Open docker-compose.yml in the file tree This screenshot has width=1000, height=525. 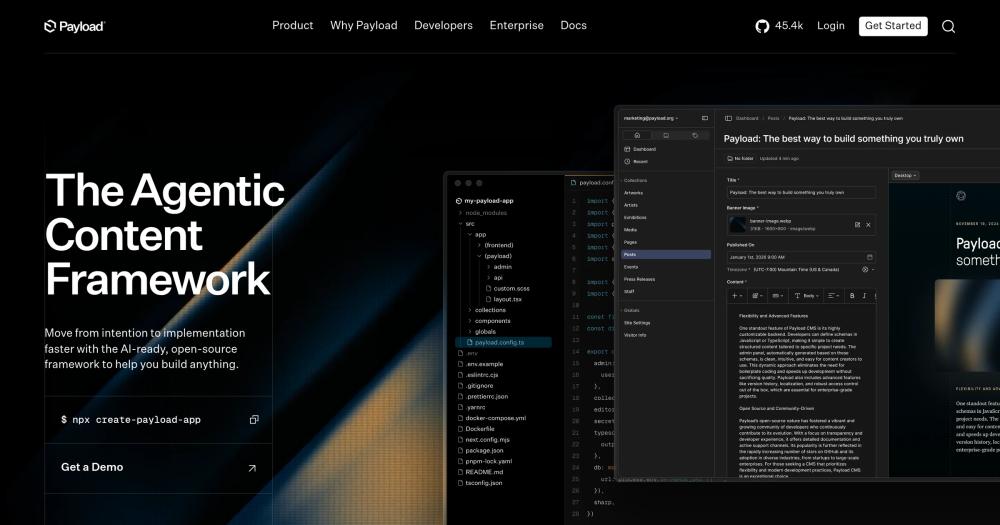[492, 418]
